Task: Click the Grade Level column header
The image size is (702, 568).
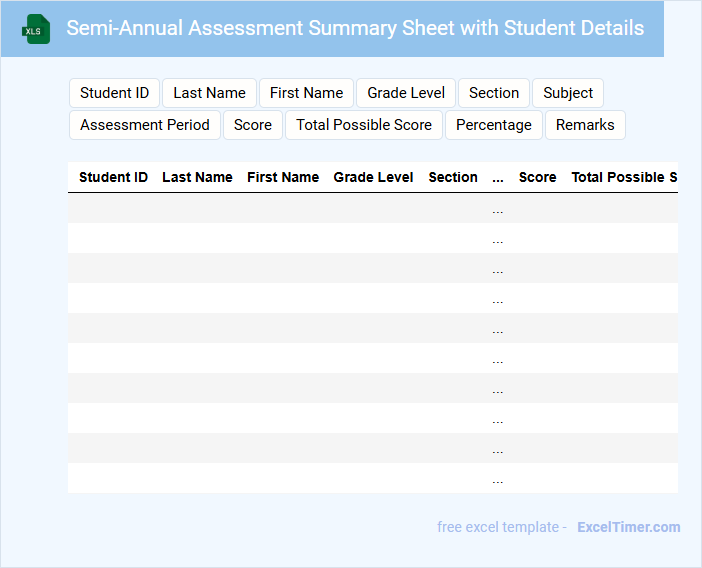Action: click(373, 177)
